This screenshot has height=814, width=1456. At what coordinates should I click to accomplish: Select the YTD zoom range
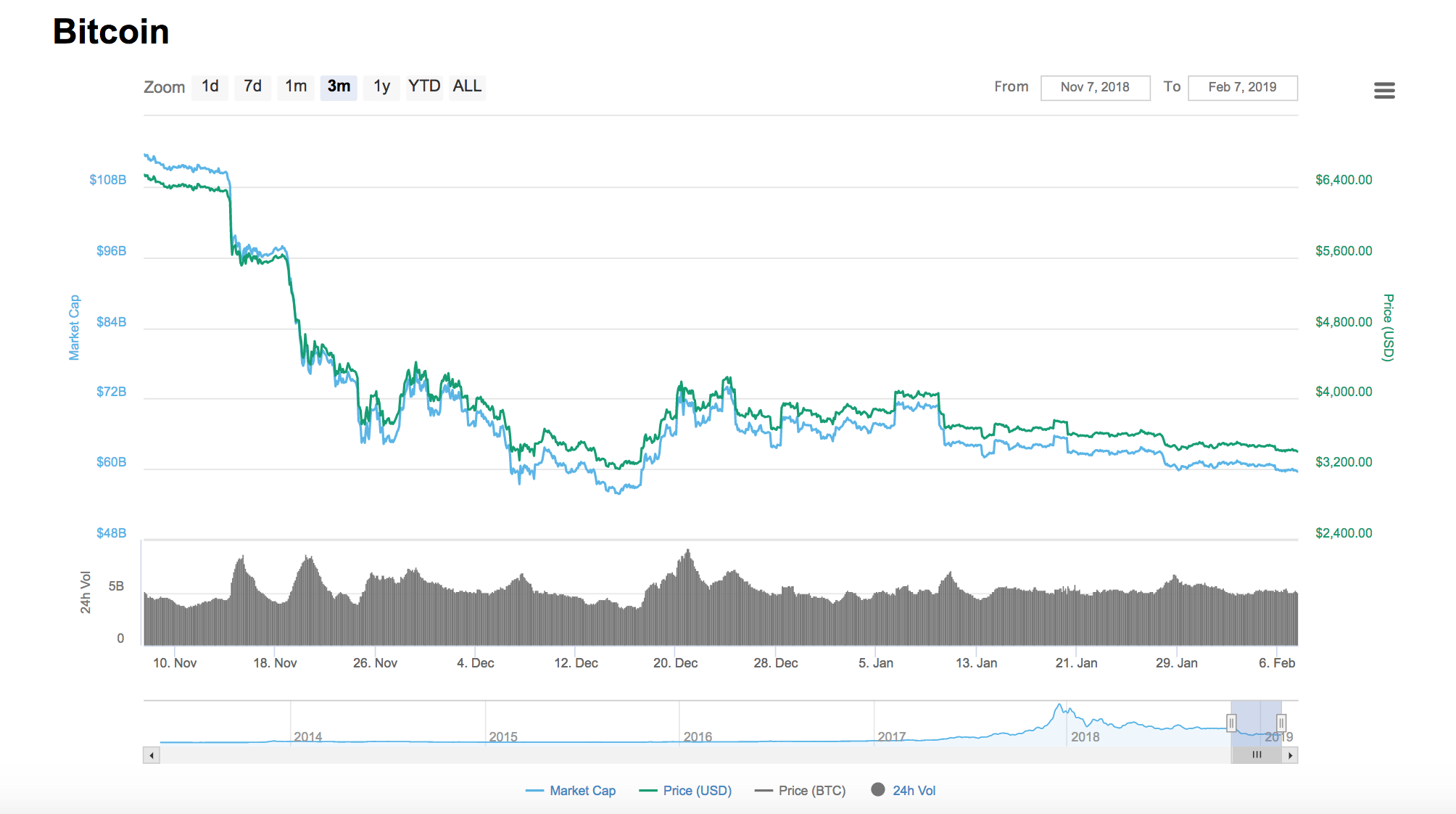[424, 87]
